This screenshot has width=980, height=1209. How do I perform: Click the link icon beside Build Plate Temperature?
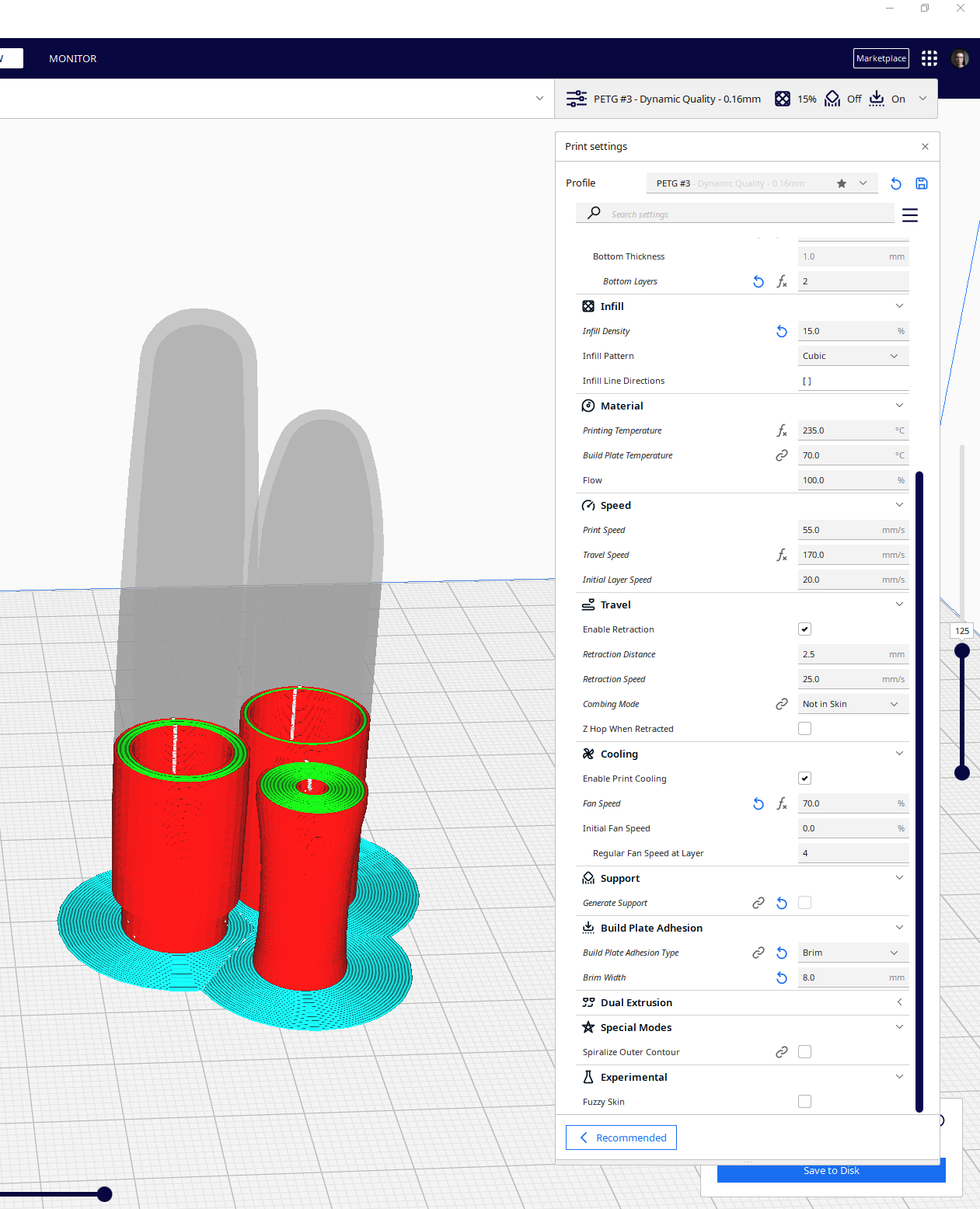782,455
